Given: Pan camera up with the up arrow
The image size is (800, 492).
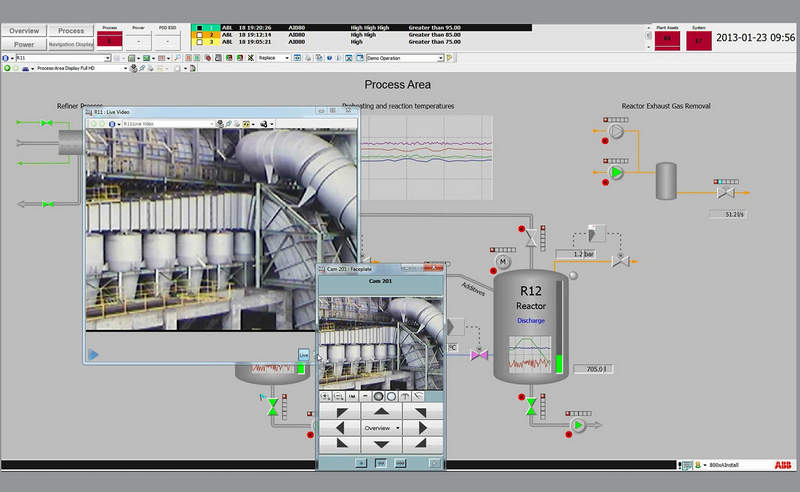Looking at the screenshot, I should 381,411.
